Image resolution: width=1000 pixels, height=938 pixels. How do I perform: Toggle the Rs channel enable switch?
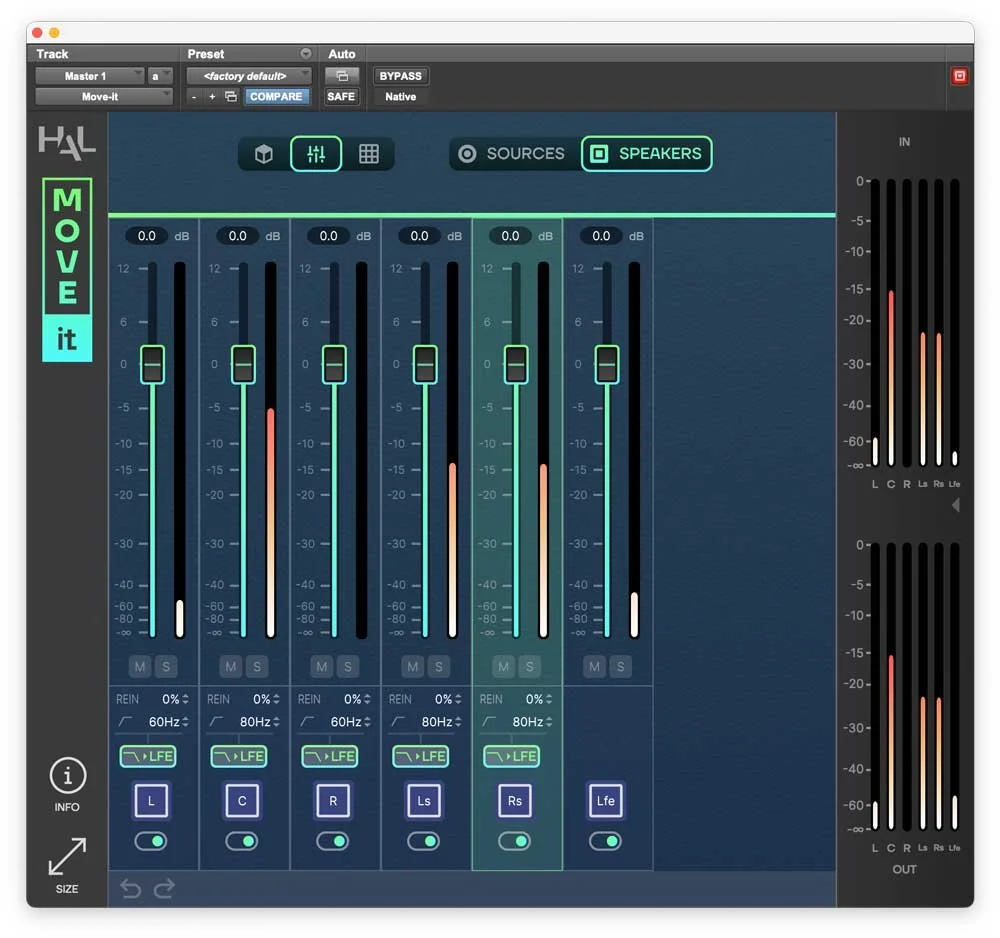coord(515,842)
